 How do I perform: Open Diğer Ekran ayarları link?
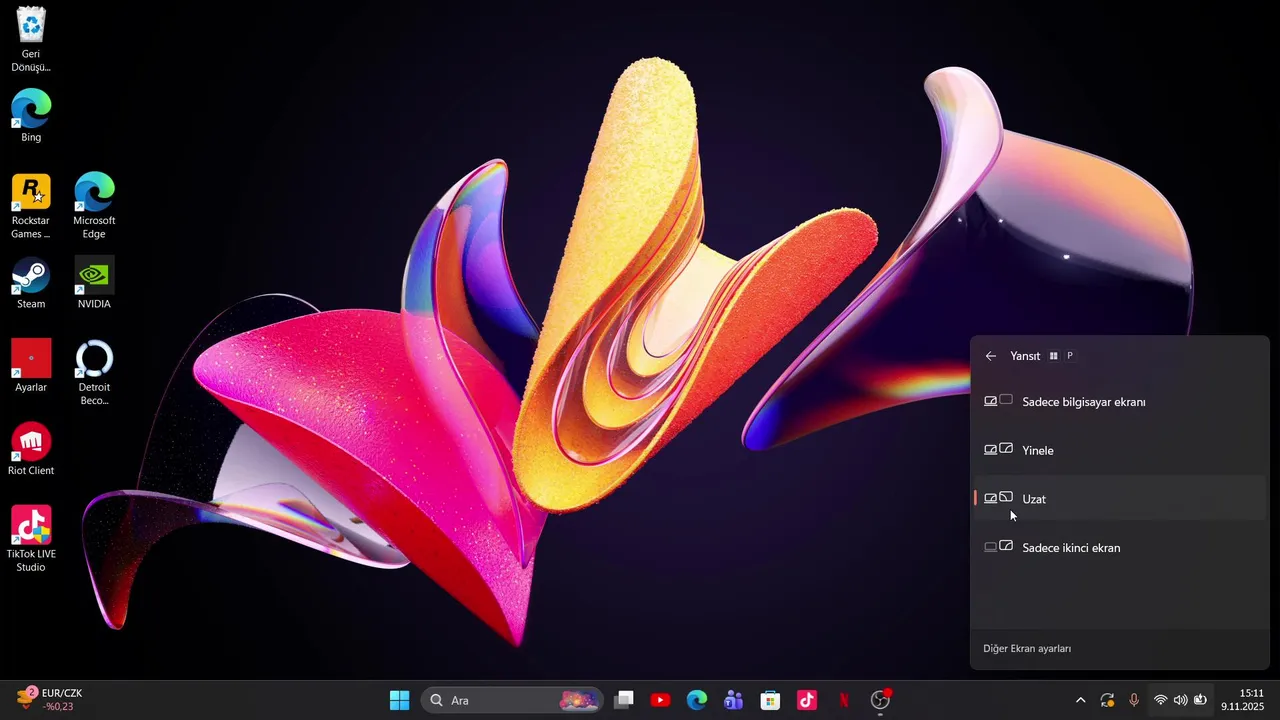1027,649
